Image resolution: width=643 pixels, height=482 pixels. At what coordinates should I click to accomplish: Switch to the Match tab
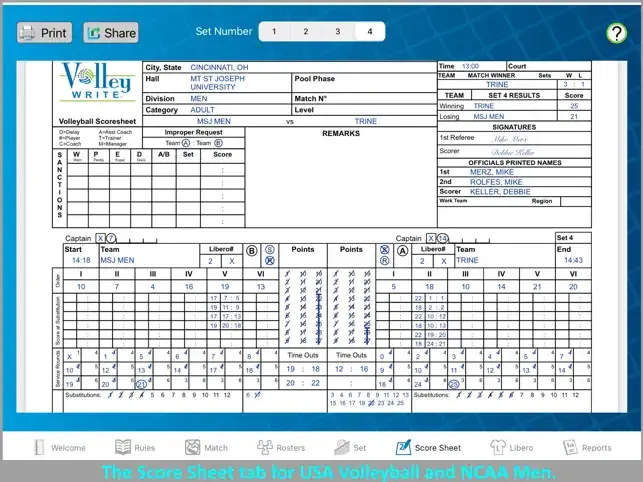[x=206, y=448]
